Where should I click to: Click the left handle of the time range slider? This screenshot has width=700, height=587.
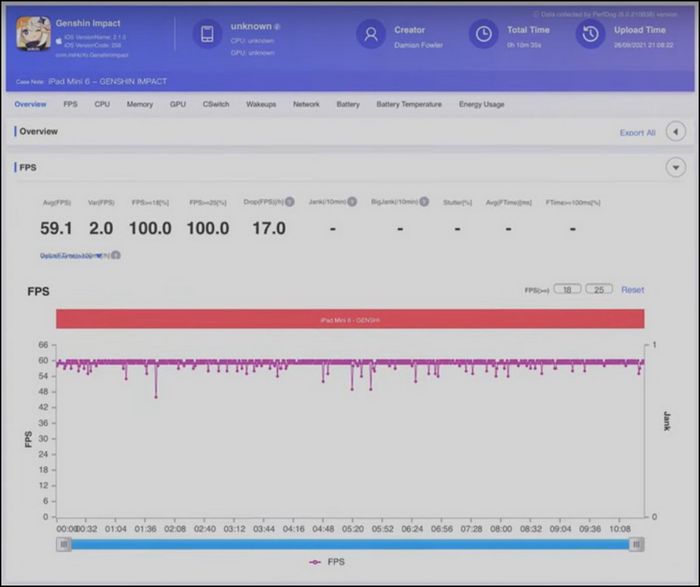tap(64, 544)
